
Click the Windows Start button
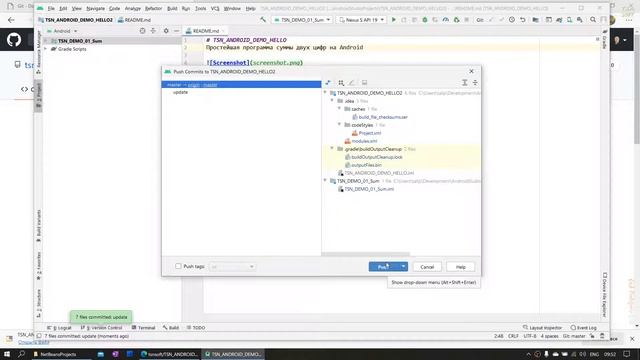pyautogui.click(x=7, y=354)
